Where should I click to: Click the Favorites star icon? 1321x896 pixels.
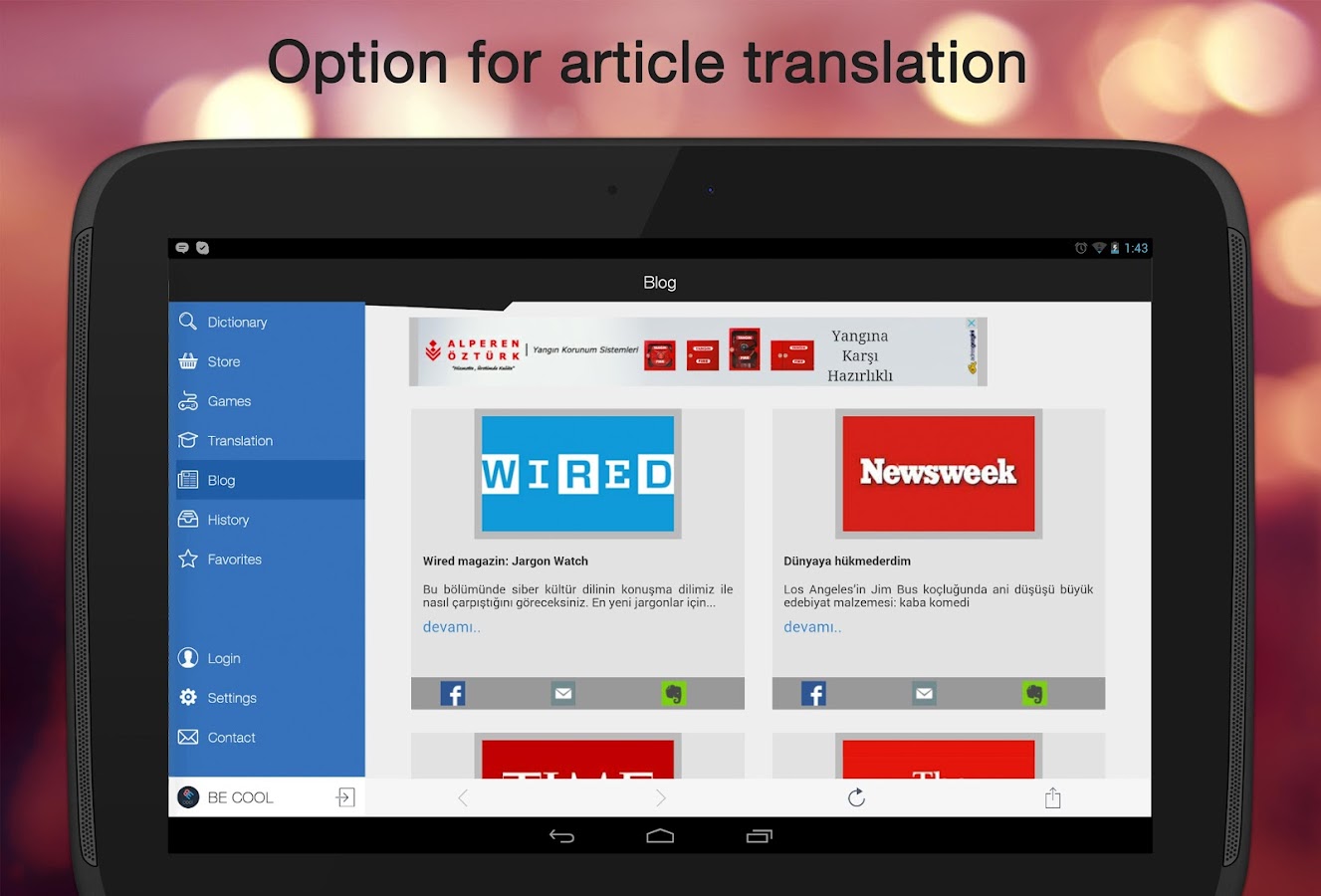coord(187,560)
